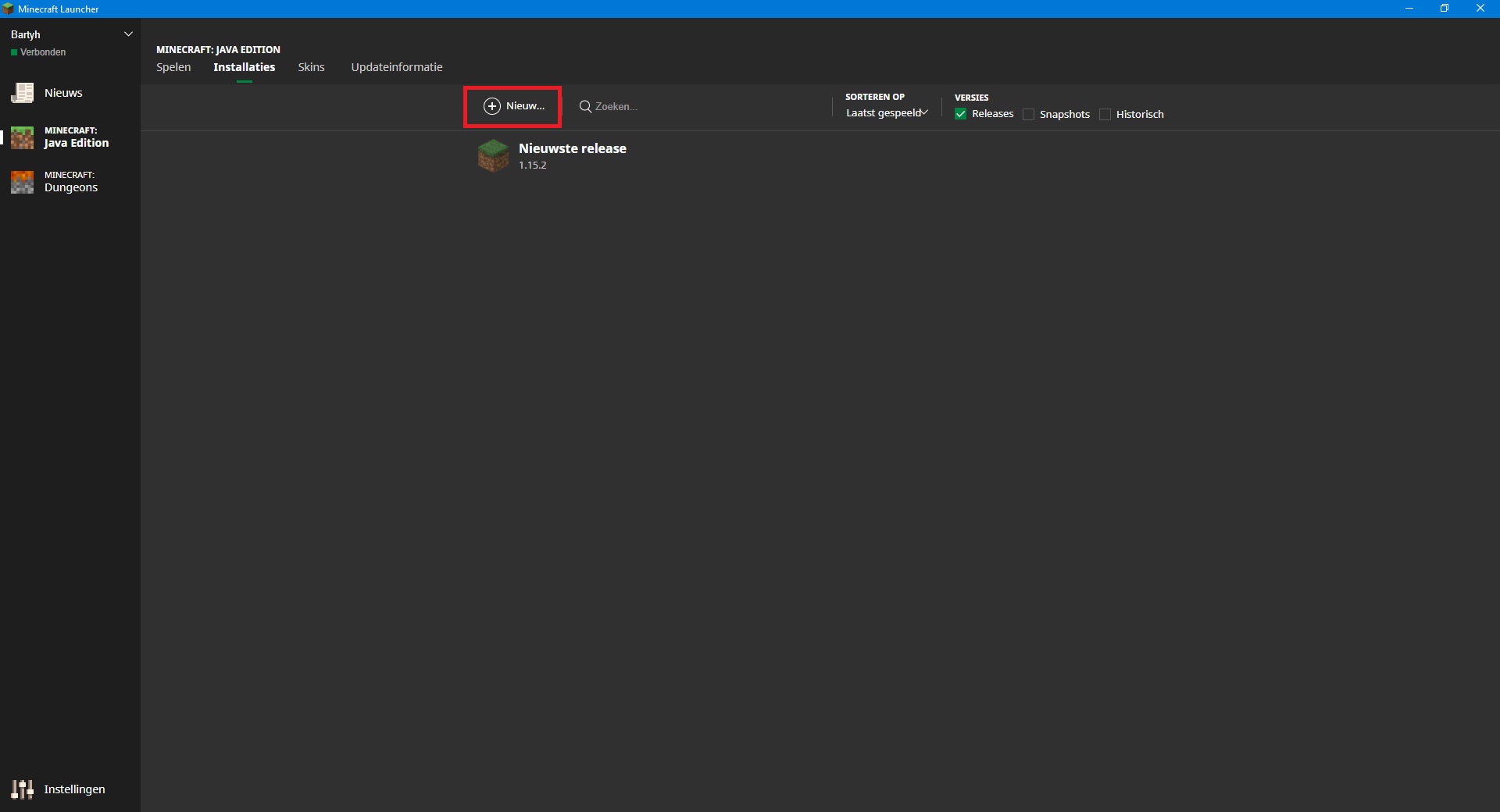This screenshot has height=812, width=1500.
Task: Switch to the Spelen tab
Action: click(x=173, y=67)
